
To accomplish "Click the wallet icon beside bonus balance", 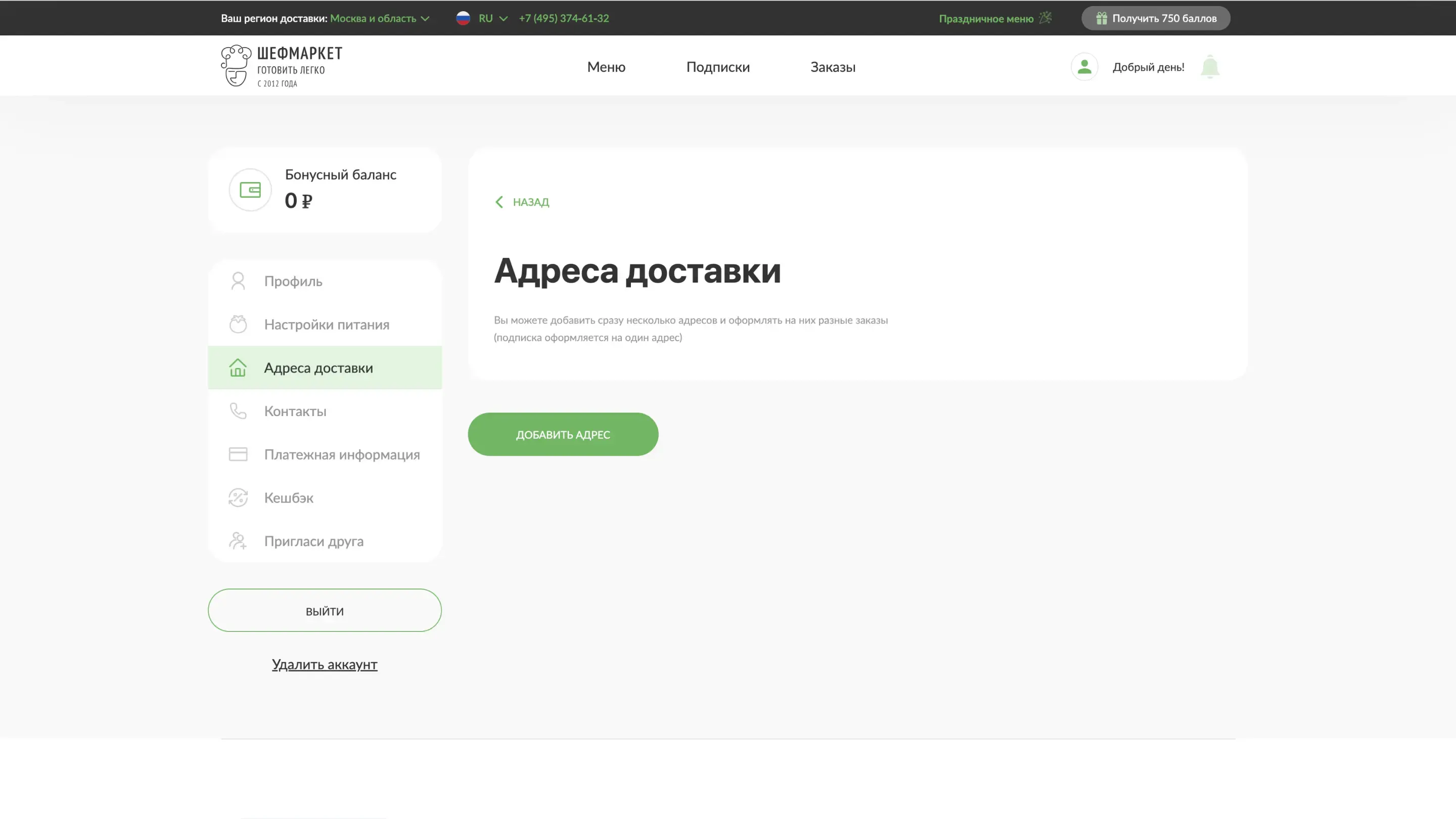I will coord(250,190).
